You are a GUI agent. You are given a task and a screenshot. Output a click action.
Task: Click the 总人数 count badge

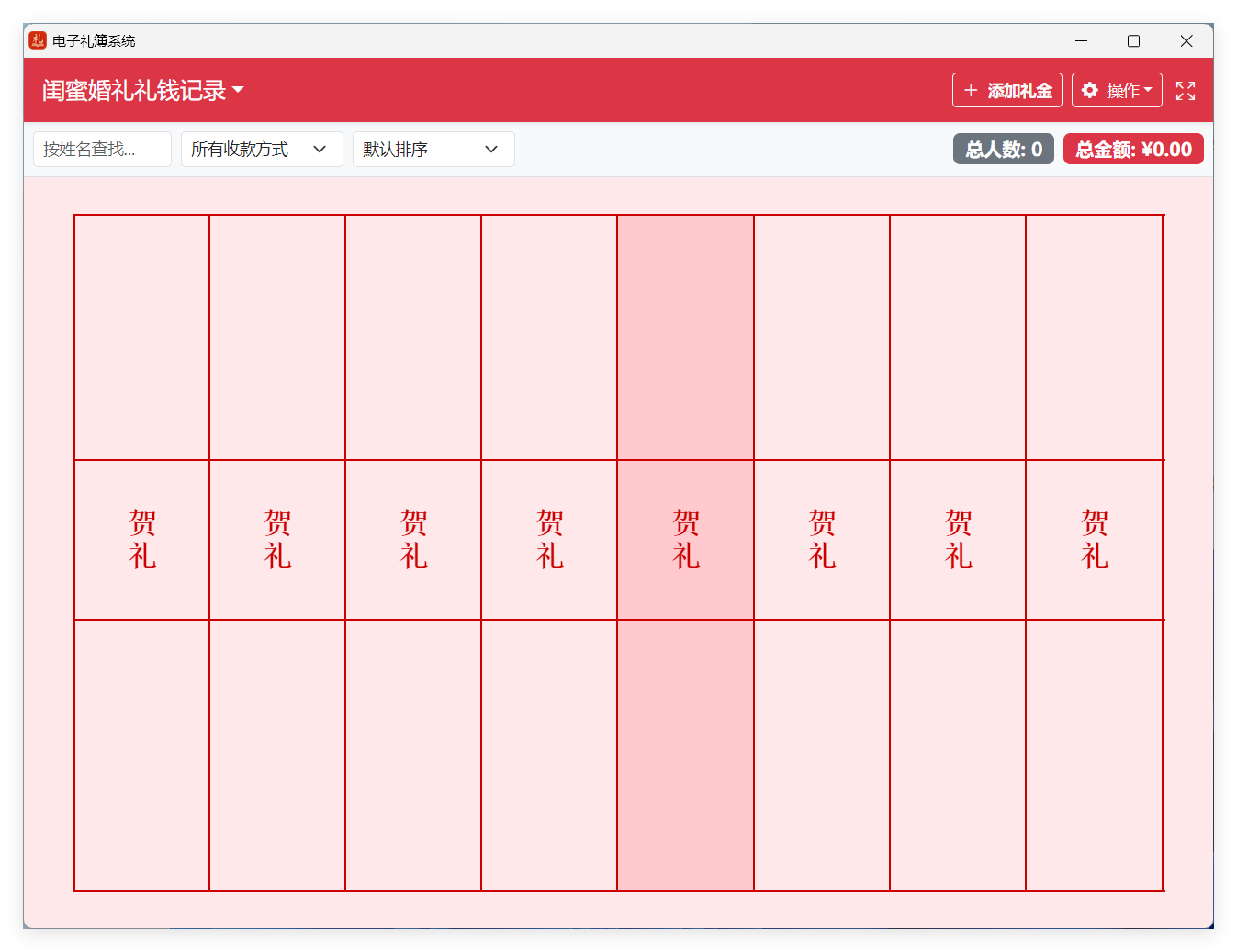[1003, 150]
